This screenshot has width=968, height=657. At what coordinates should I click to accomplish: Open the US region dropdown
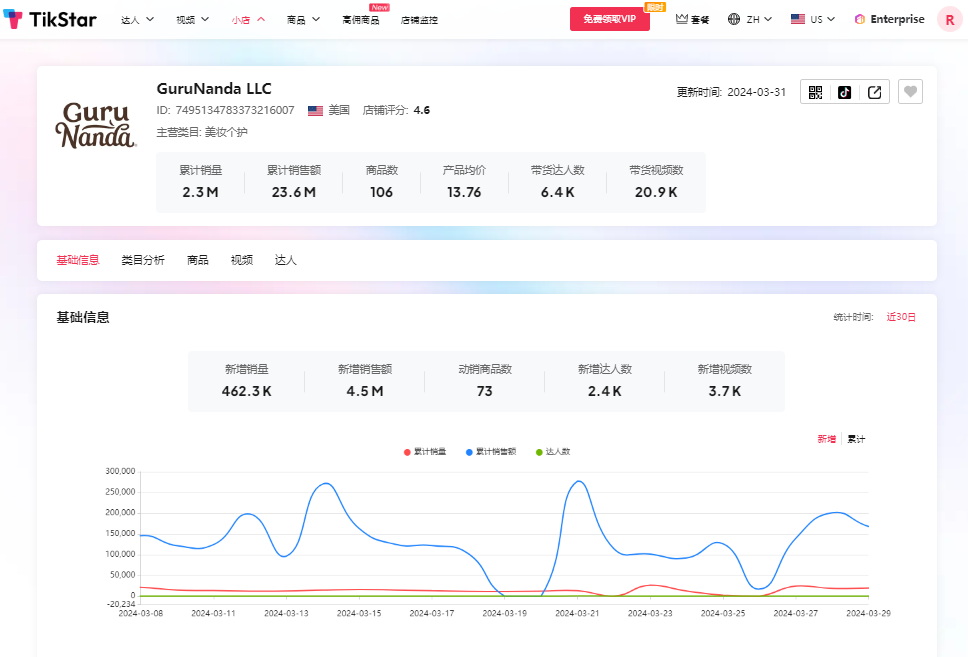click(x=822, y=19)
